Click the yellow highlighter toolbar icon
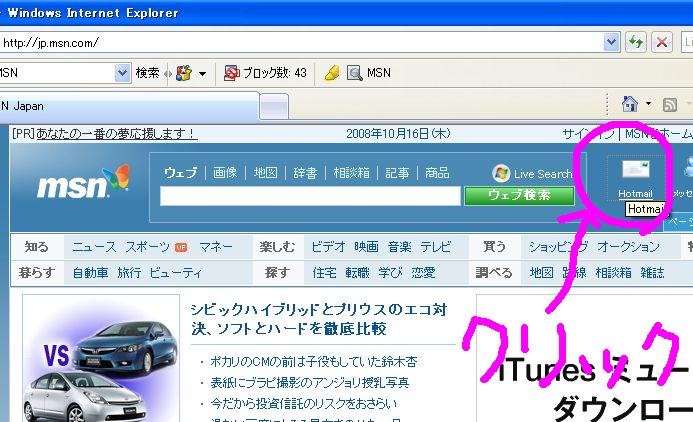The width and height of the screenshot is (693, 422). click(x=332, y=73)
